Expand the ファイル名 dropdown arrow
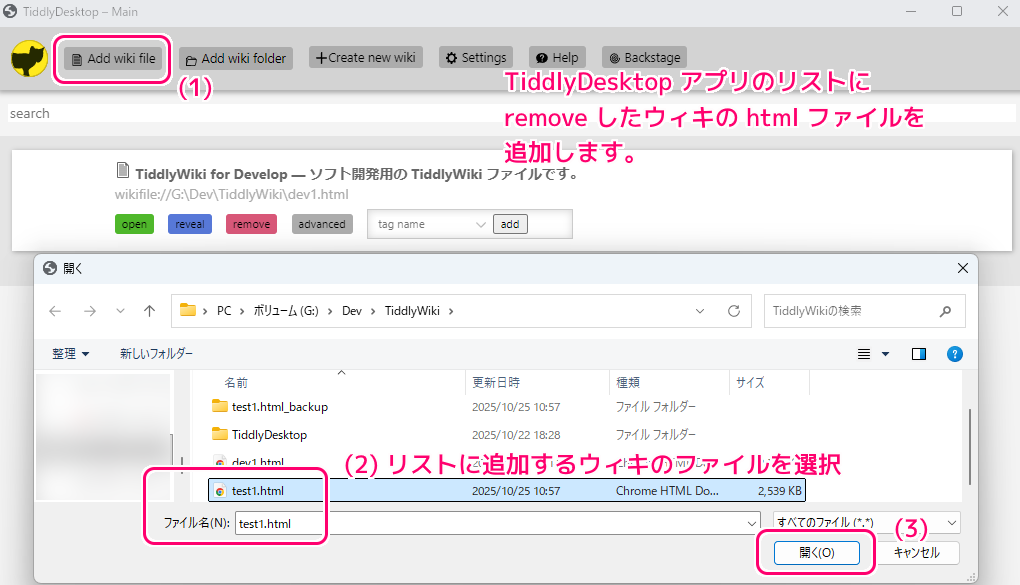The height and width of the screenshot is (585, 1020). click(751, 522)
